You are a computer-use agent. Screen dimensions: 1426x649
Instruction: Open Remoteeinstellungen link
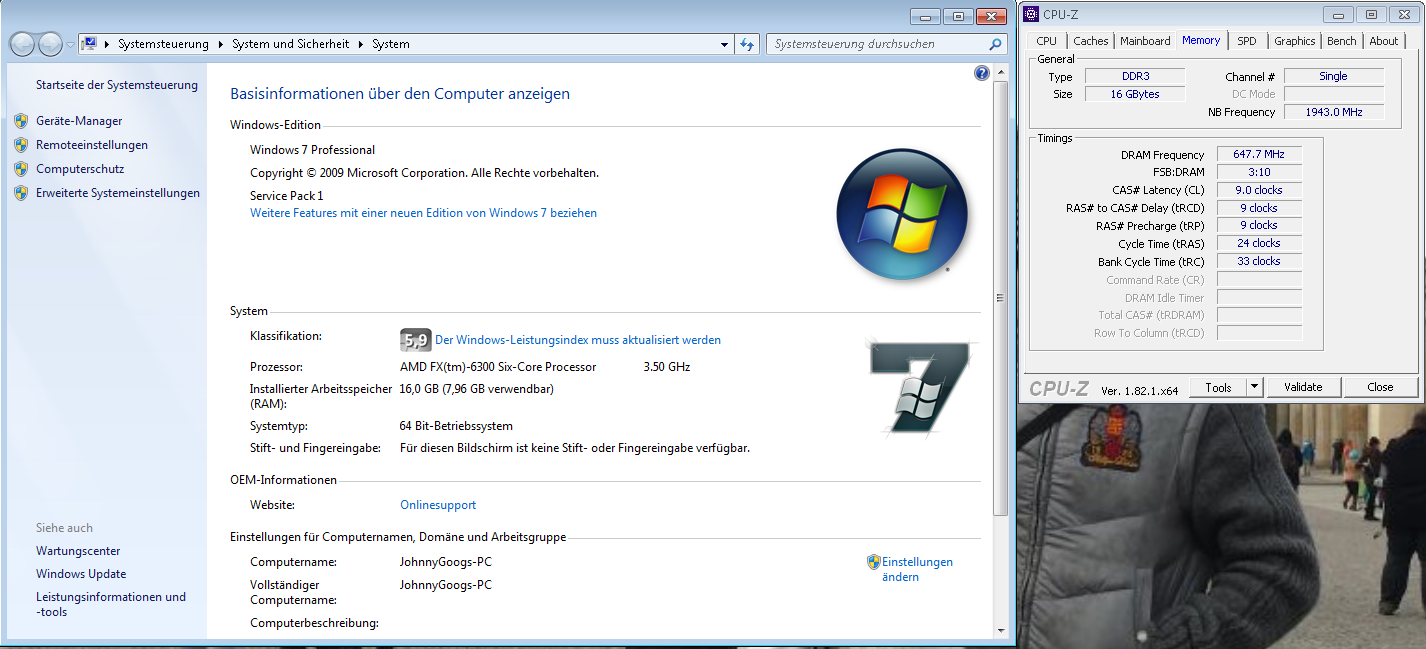92,145
